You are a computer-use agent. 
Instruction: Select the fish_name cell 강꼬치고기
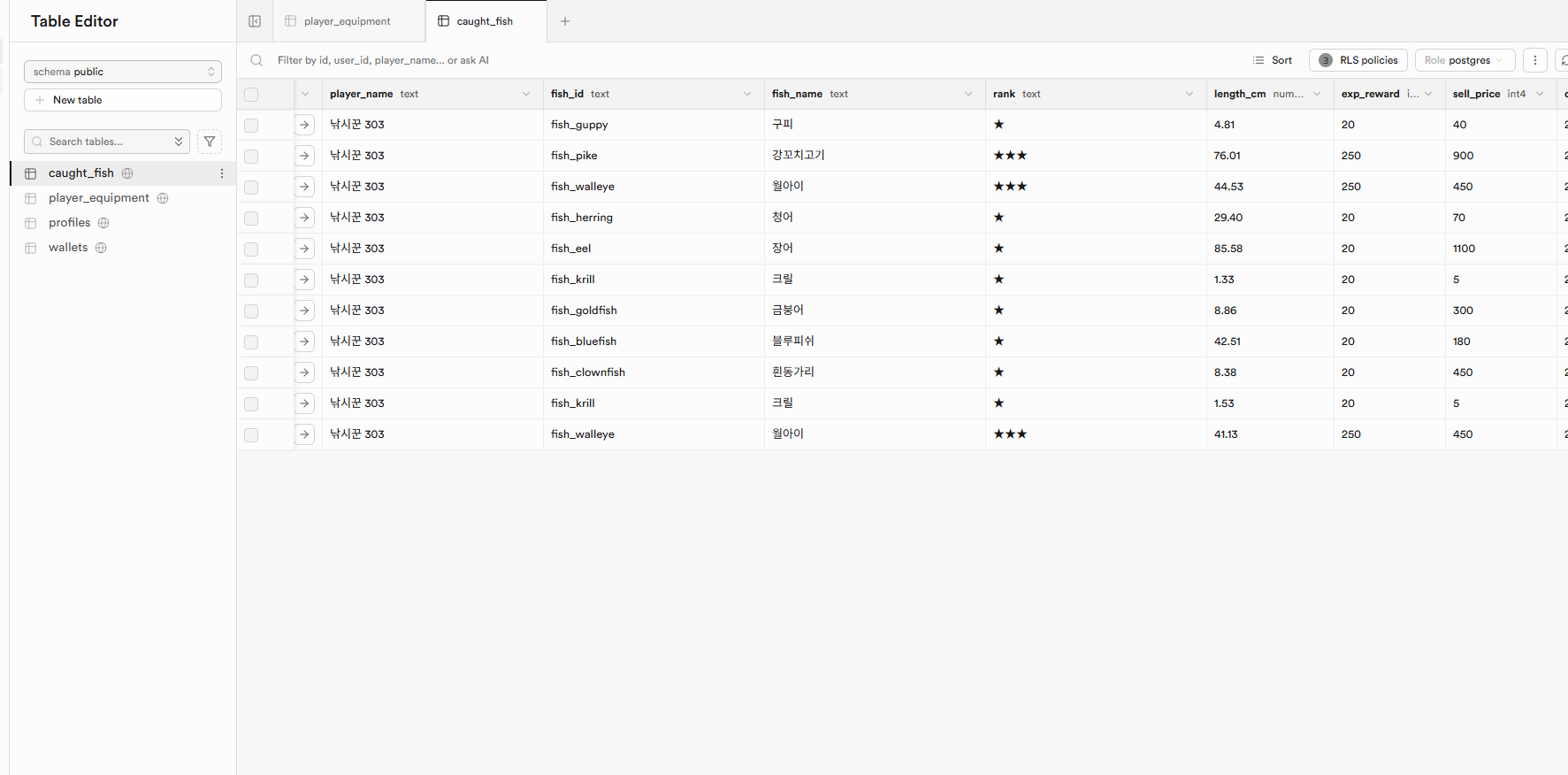(875, 156)
